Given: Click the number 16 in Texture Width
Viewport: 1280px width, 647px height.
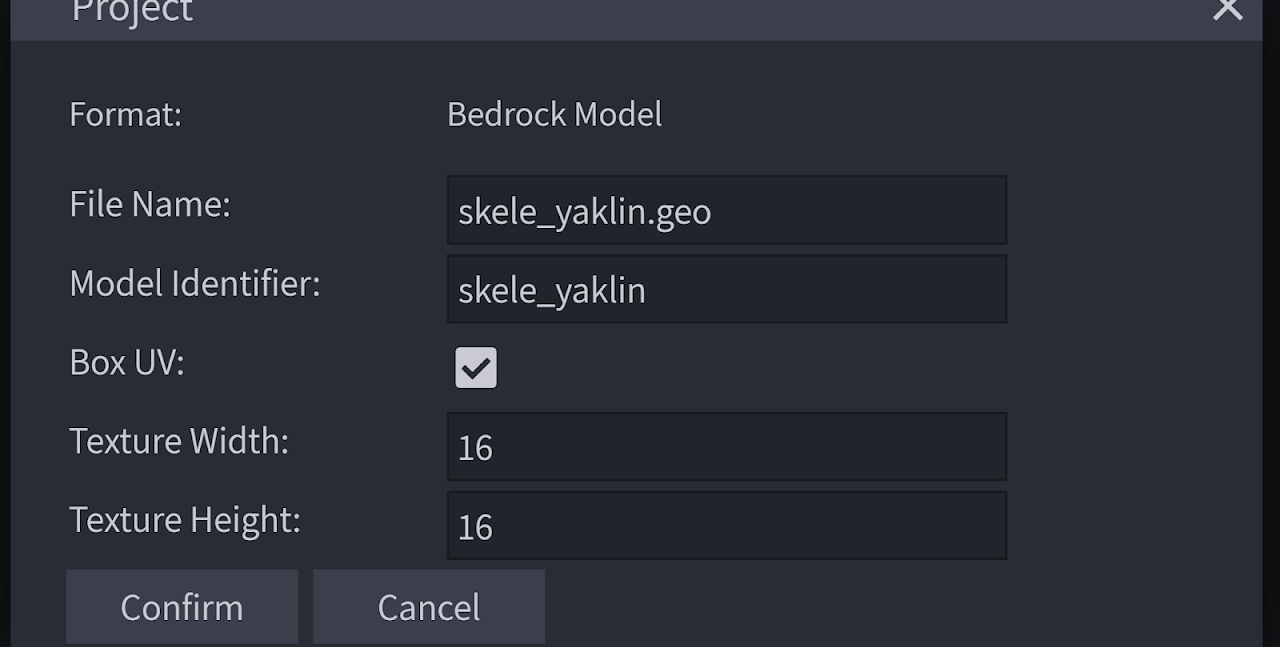Looking at the screenshot, I should 475,448.
